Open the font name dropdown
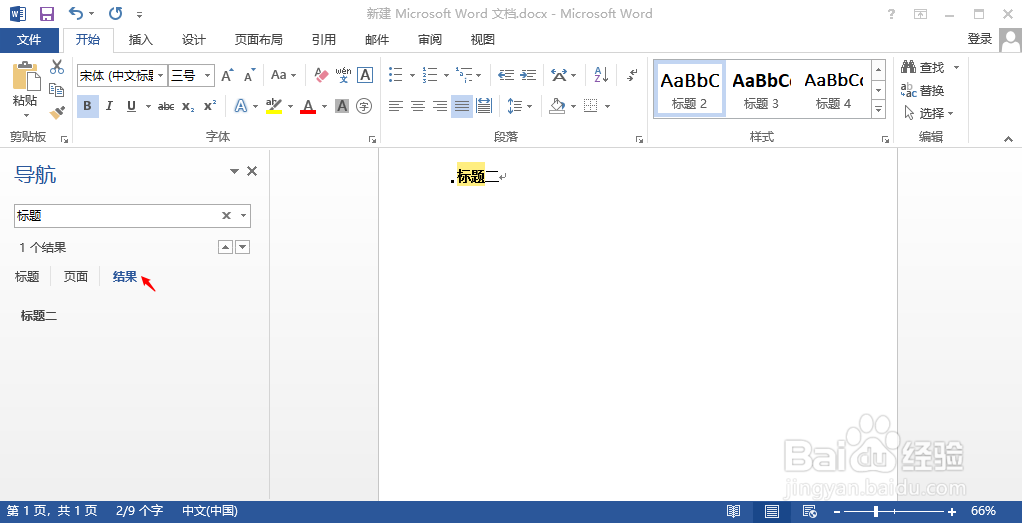 (160, 76)
